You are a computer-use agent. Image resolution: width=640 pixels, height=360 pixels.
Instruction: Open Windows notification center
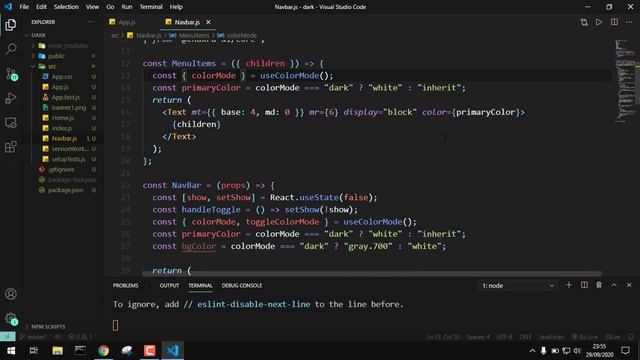pos(625,351)
